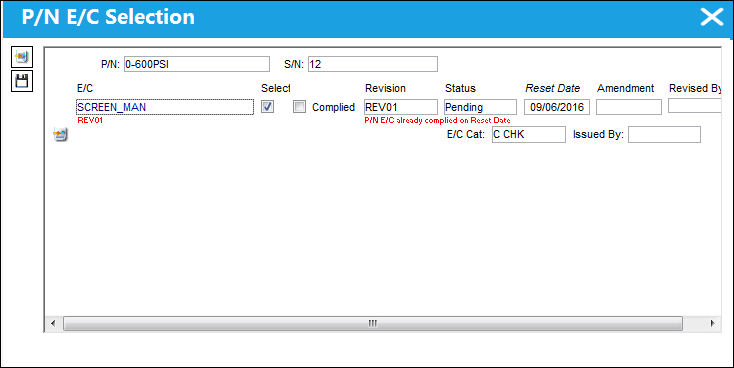Image resolution: width=734 pixels, height=368 pixels.
Task: Click the scrollbar right arrow
Action: tap(712, 324)
